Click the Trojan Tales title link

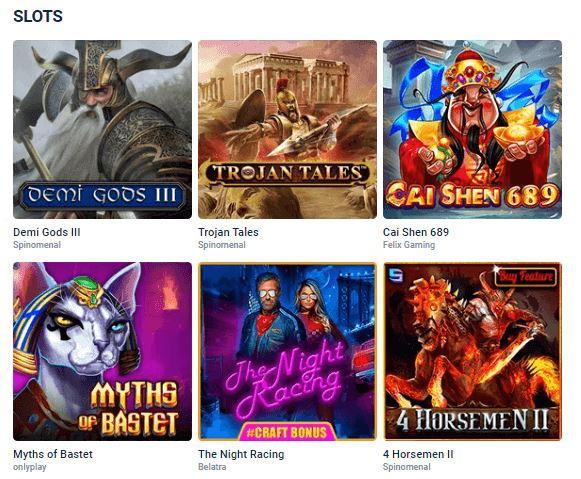(x=228, y=232)
